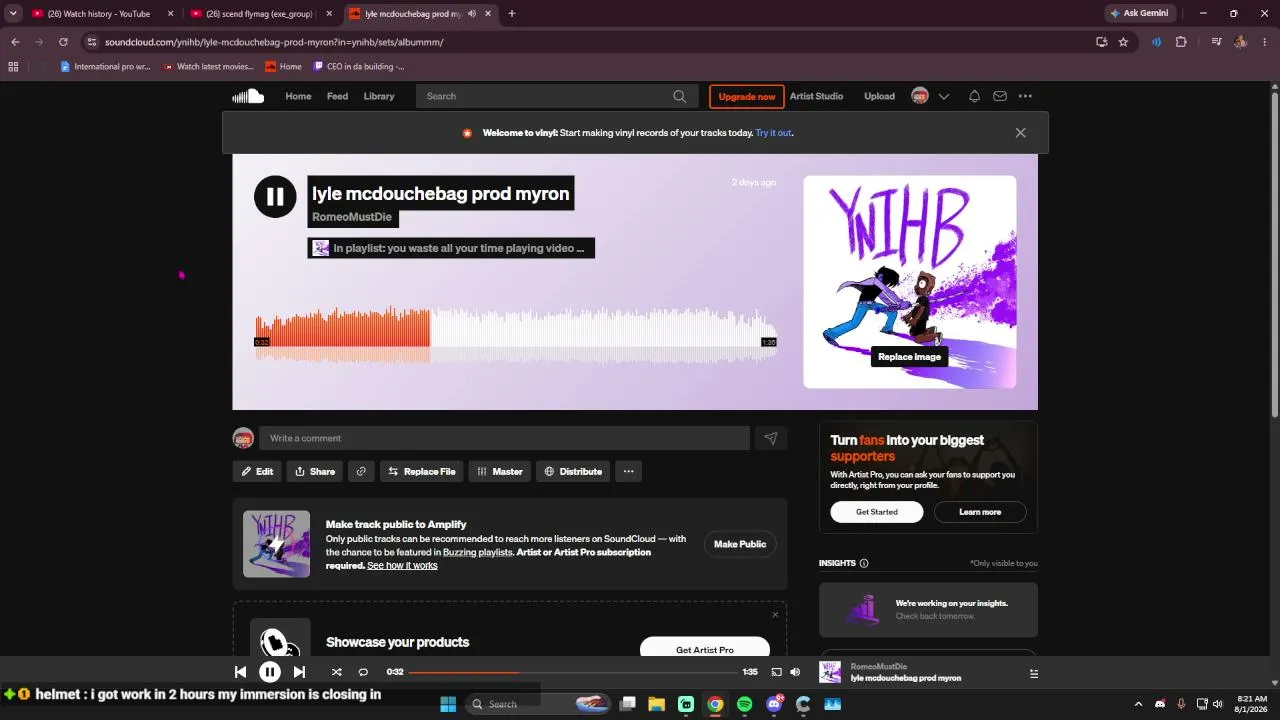The height and width of the screenshot is (720, 1280).
Task: Mute the SoundCloud player volume
Action: click(x=795, y=672)
